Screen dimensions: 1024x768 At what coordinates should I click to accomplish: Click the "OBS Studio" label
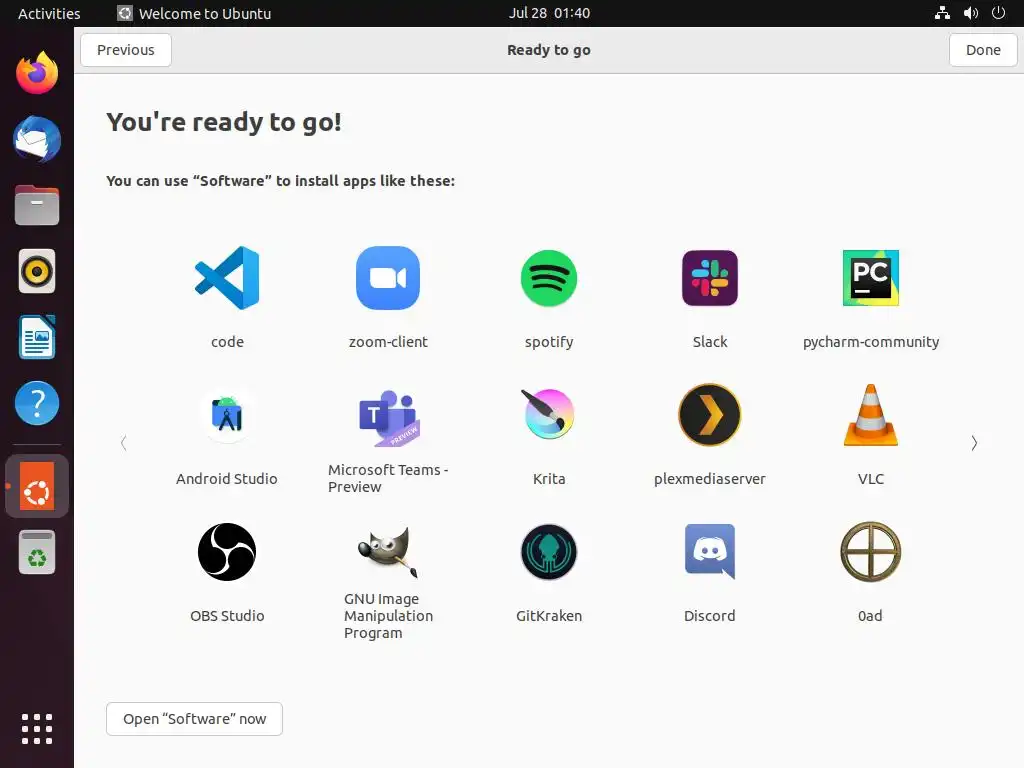tap(227, 616)
